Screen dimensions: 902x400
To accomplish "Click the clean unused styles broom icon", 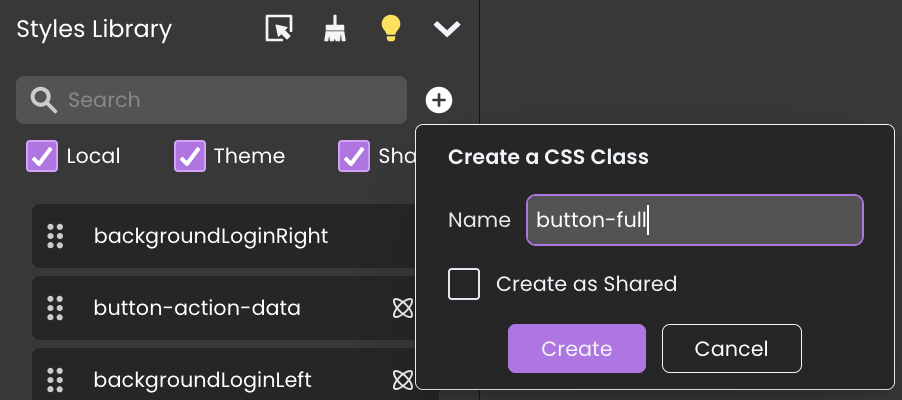I will point(334,29).
